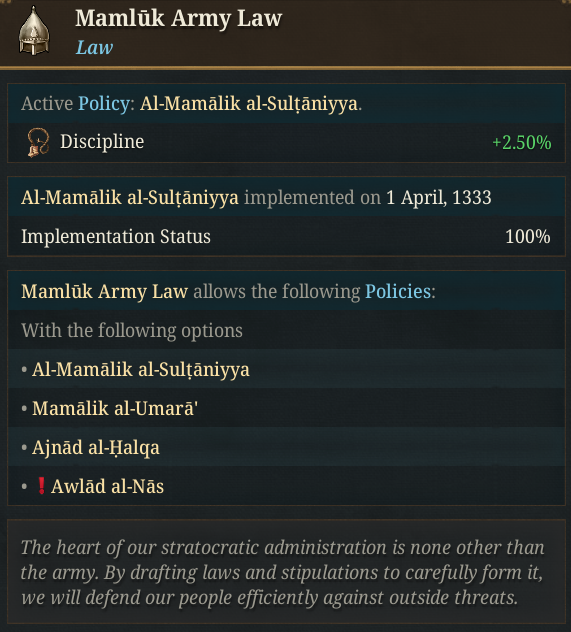The image size is (571, 632).
Task: Click the yellow Mamlūk Army Law text
Action: pyautogui.click(x=104, y=291)
